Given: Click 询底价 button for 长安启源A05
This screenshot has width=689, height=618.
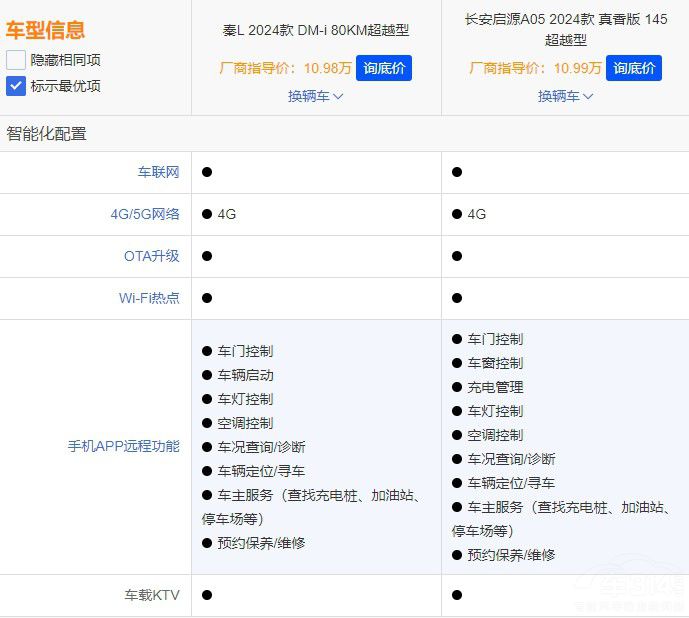Looking at the screenshot, I should [634, 68].
